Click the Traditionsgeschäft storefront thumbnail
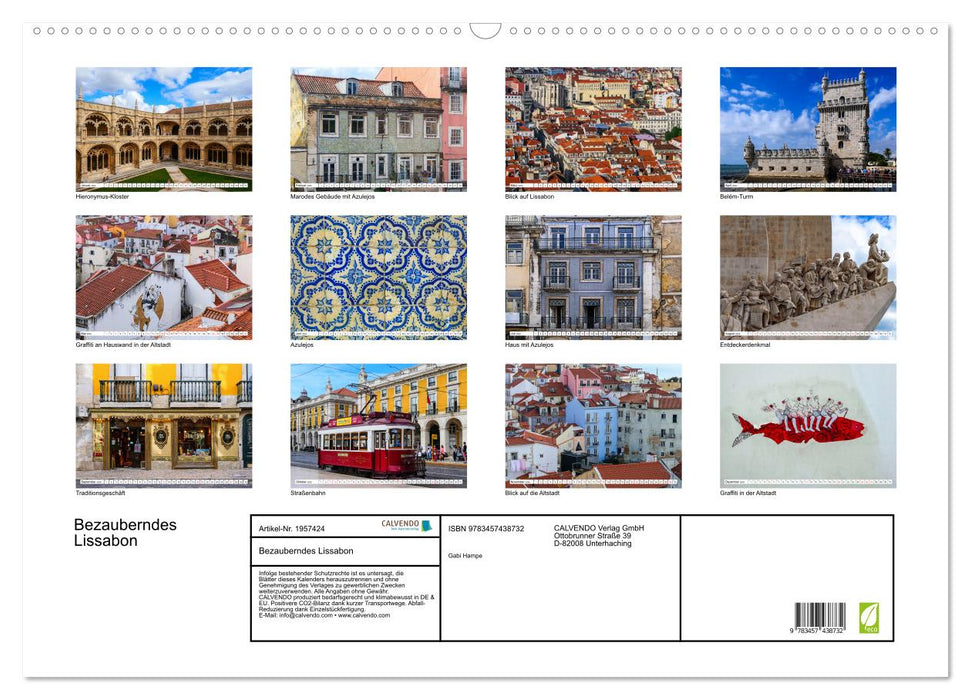Screen dimensions: 971x700 [164, 424]
